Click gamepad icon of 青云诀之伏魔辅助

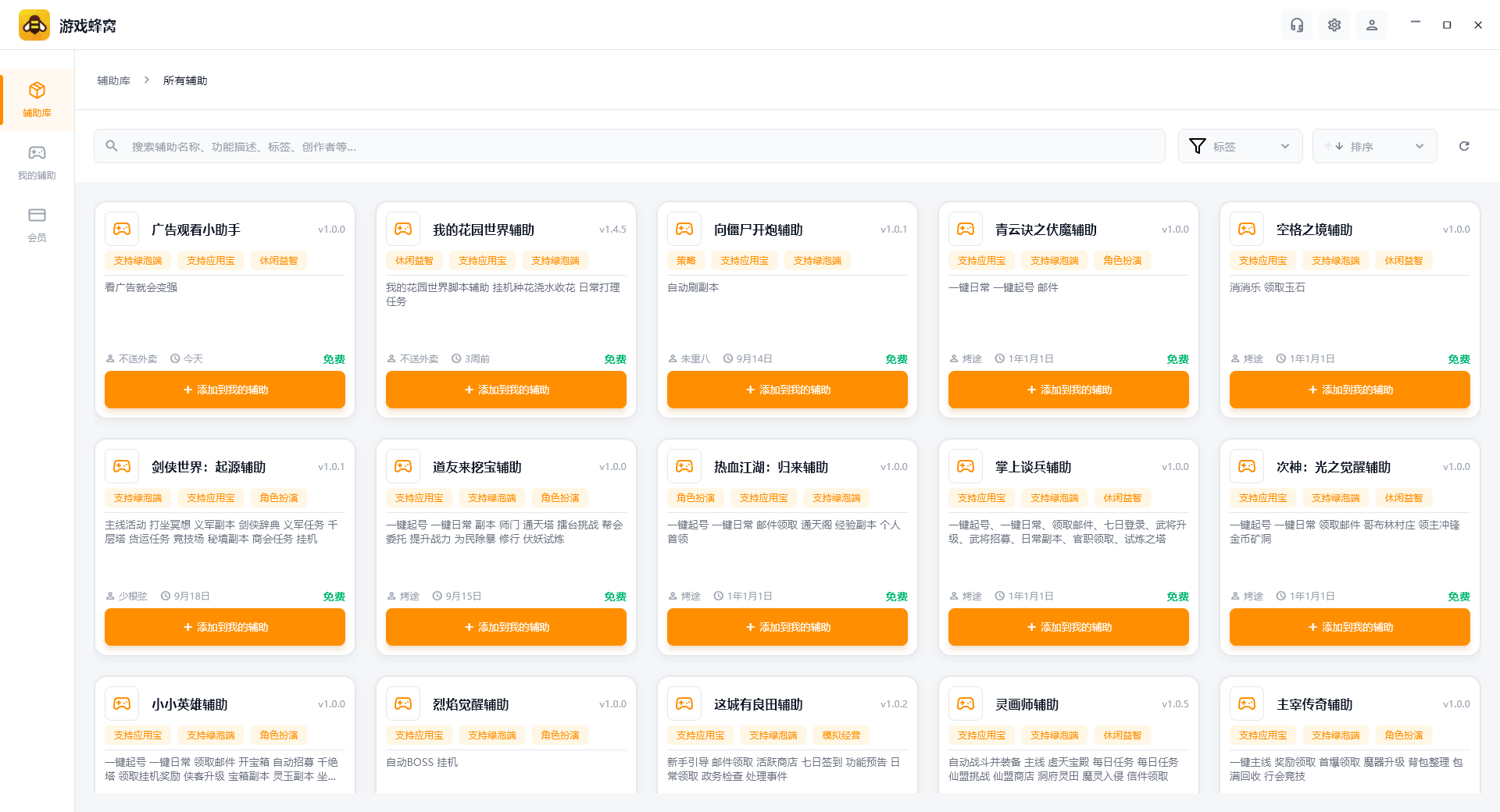tap(966, 229)
